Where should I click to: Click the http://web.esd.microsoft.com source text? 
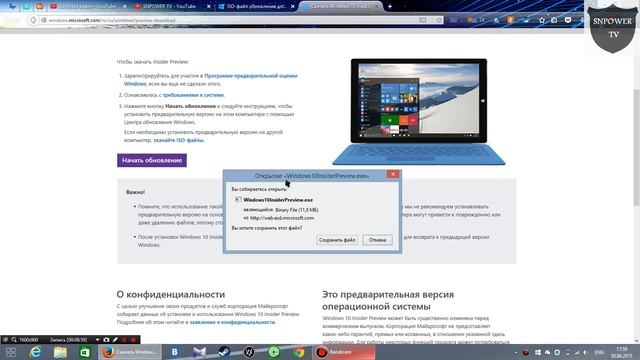click(x=282, y=218)
